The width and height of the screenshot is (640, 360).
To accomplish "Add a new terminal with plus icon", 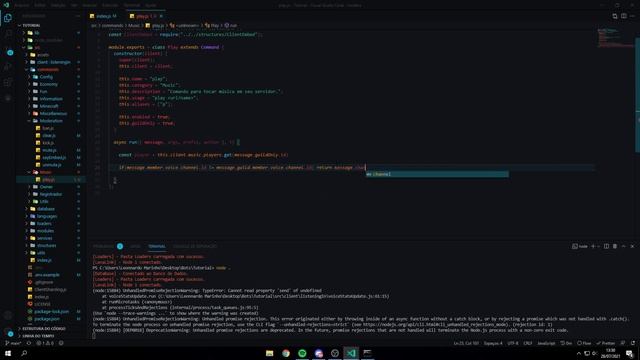I will 593,246.
